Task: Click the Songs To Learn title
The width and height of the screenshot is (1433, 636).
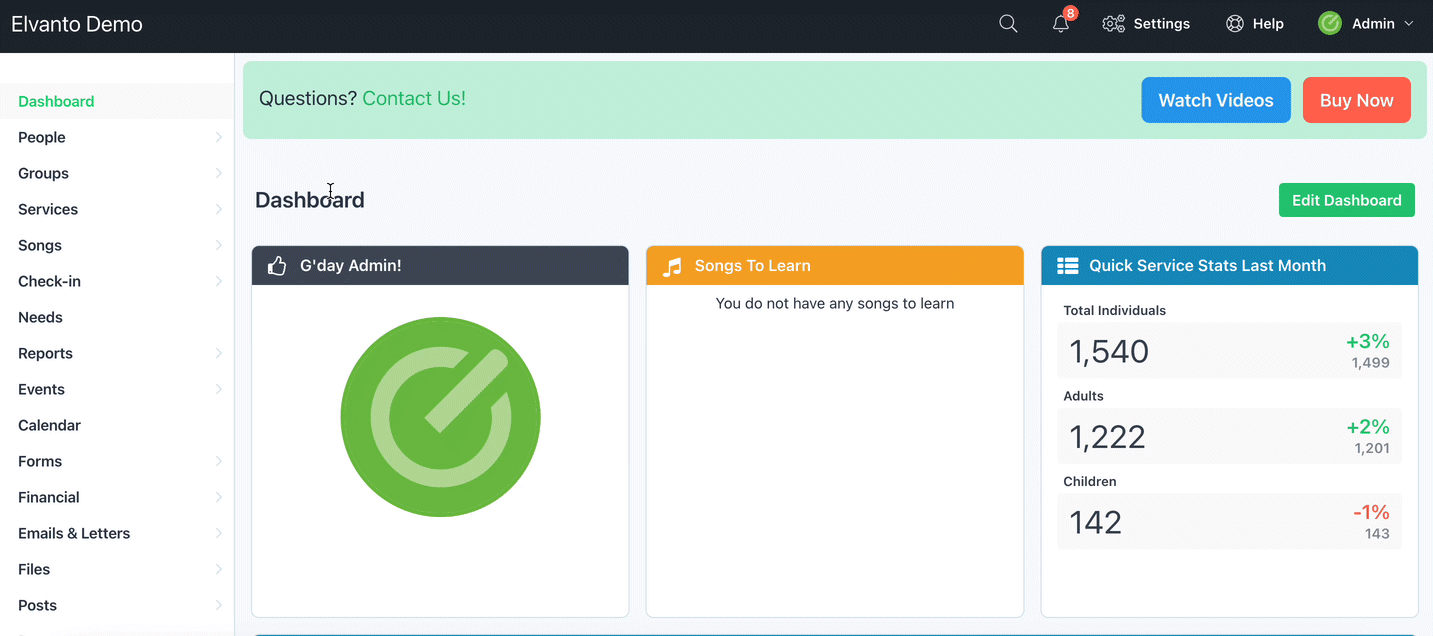Action: (x=752, y=266)
